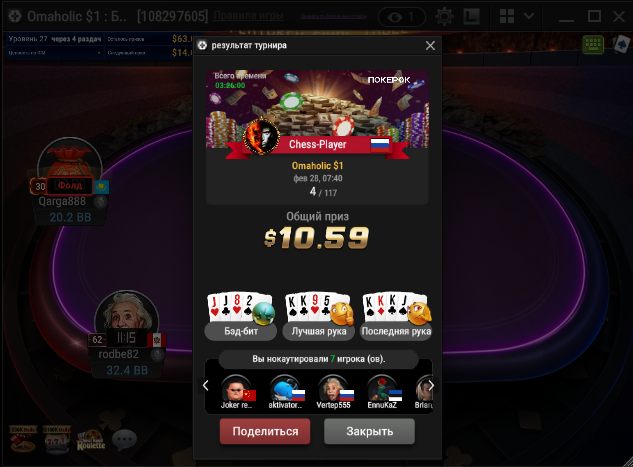Screen dimensions: 633x467
Task: Launch the Roulette mini-game icon
Action: pos(91,440)
